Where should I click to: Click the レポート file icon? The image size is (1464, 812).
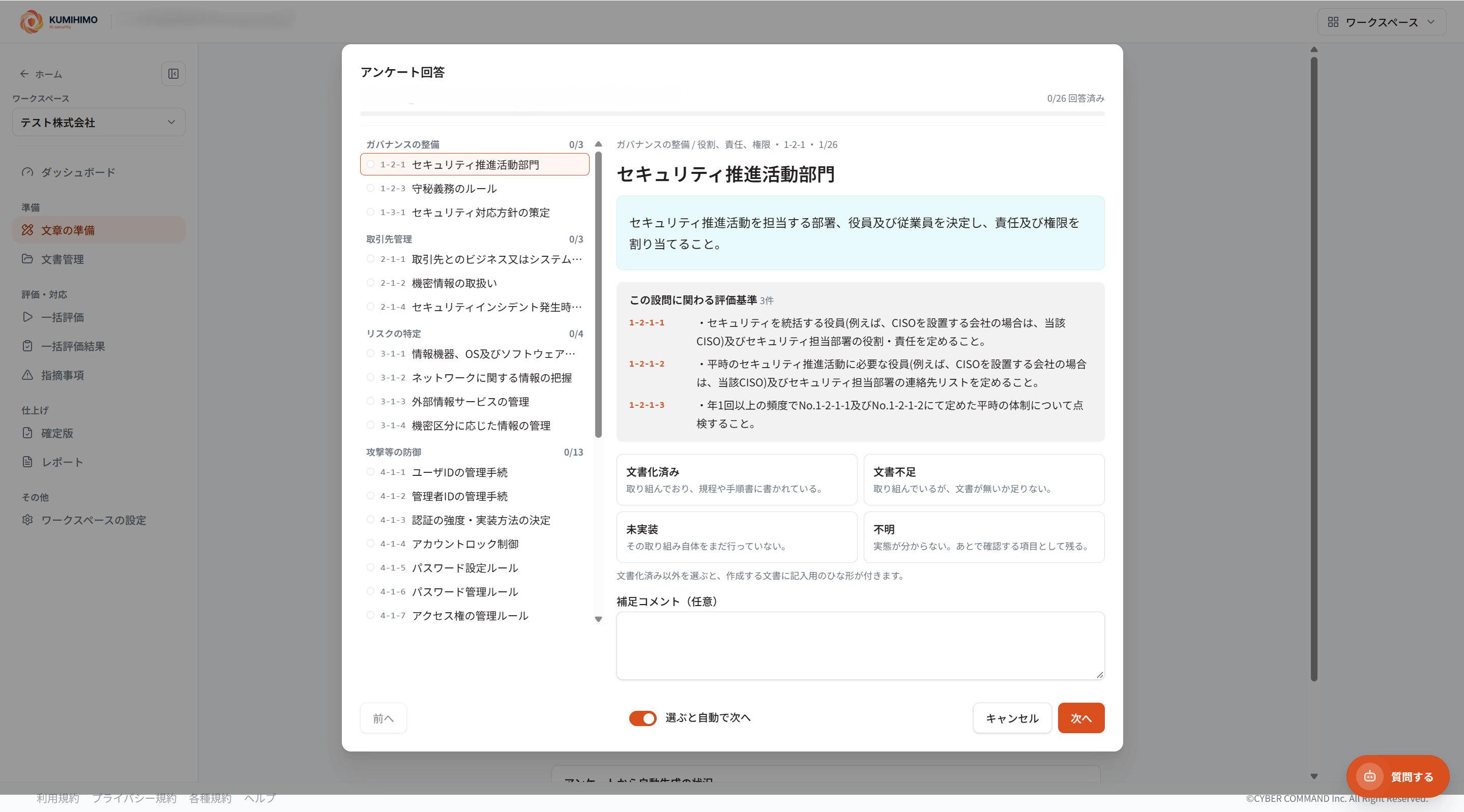pyautogui.click(x=27, y=462)
